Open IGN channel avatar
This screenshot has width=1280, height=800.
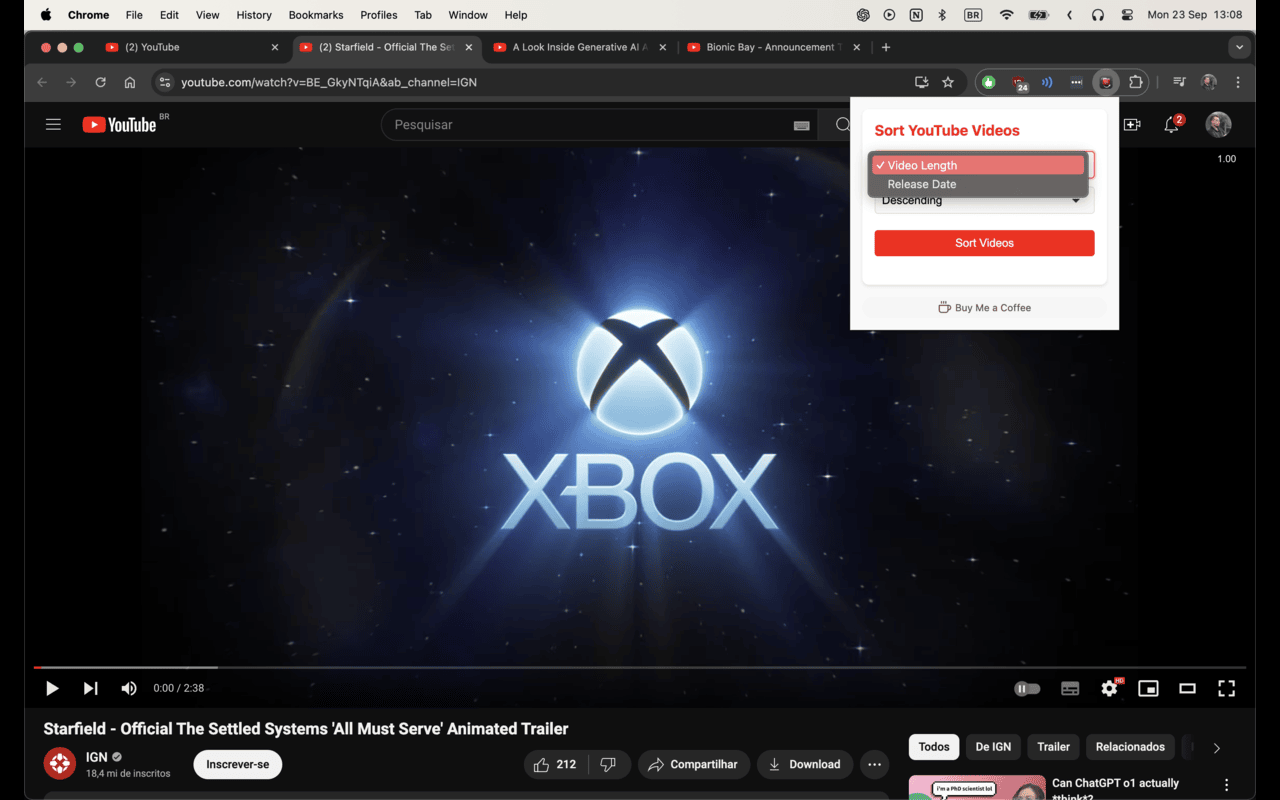[60, 764]
